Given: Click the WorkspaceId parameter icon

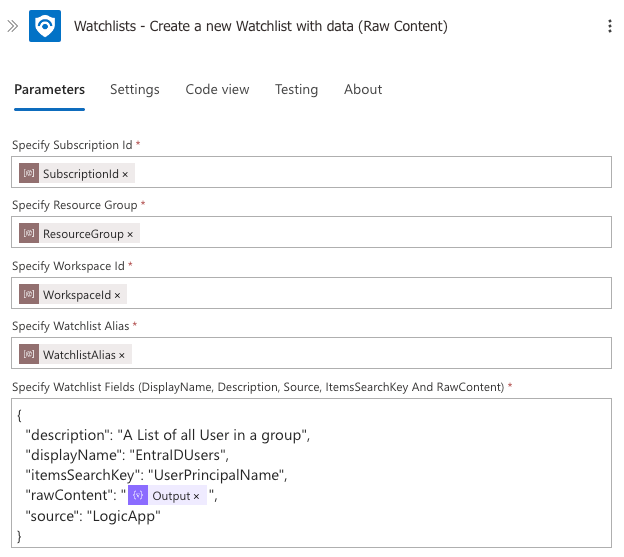Looking at the screenshot, I should coord(29,294).
